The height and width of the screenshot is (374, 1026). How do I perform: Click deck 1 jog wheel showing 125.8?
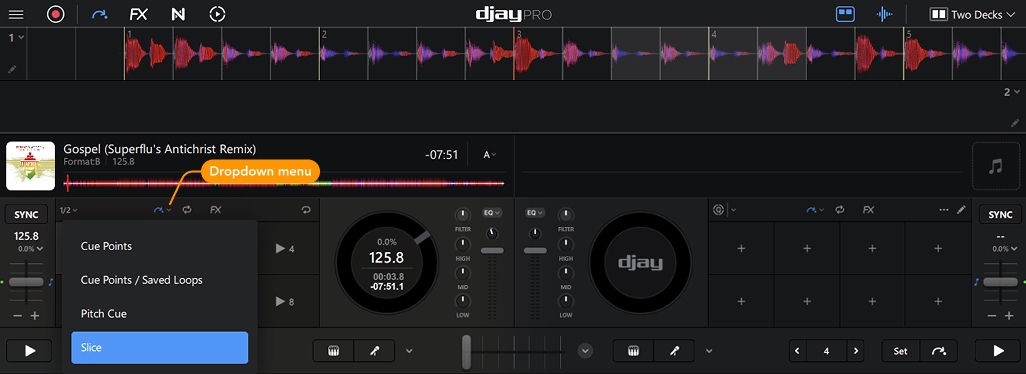click(386, 262)
